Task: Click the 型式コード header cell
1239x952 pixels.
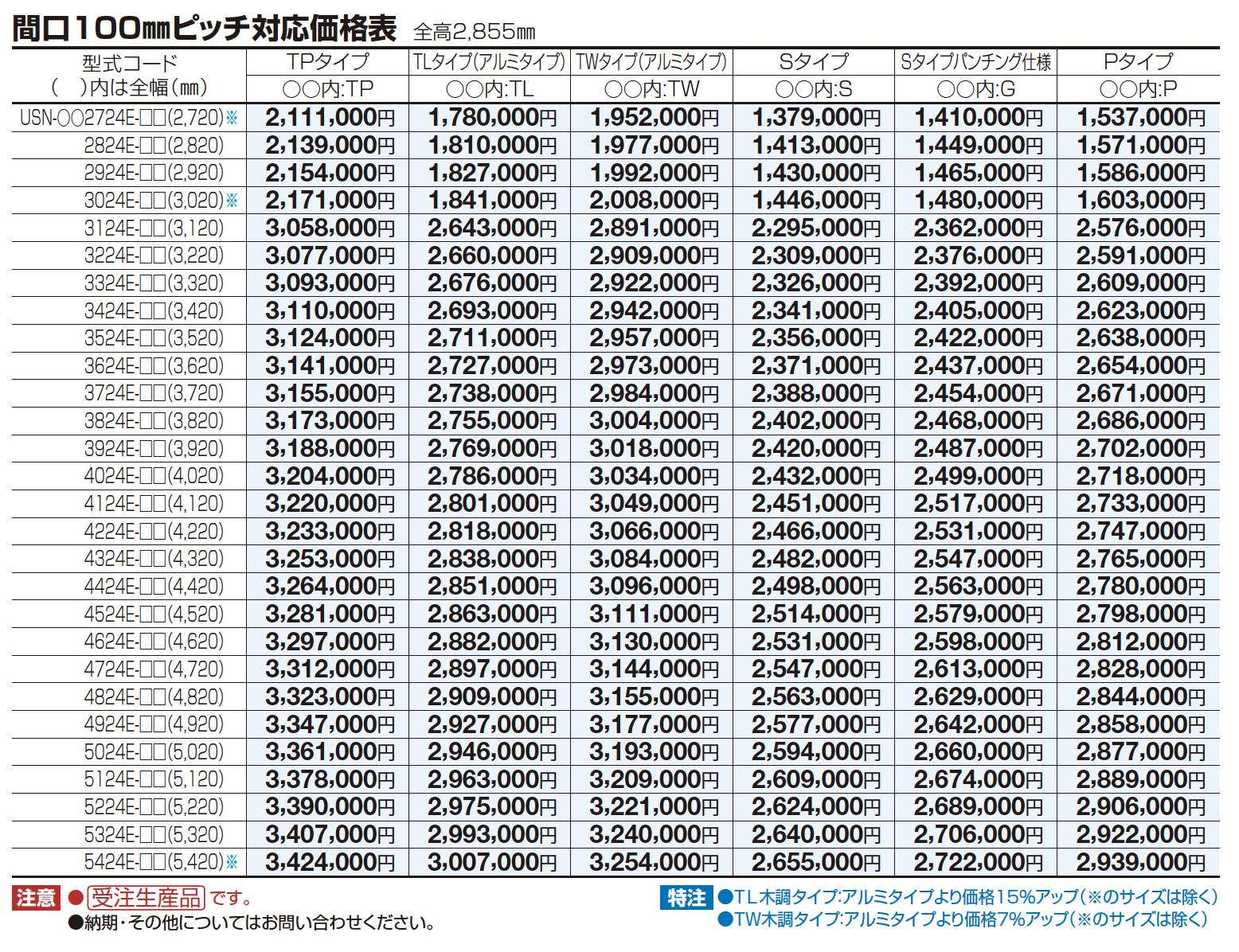Action: click(130, 63)
